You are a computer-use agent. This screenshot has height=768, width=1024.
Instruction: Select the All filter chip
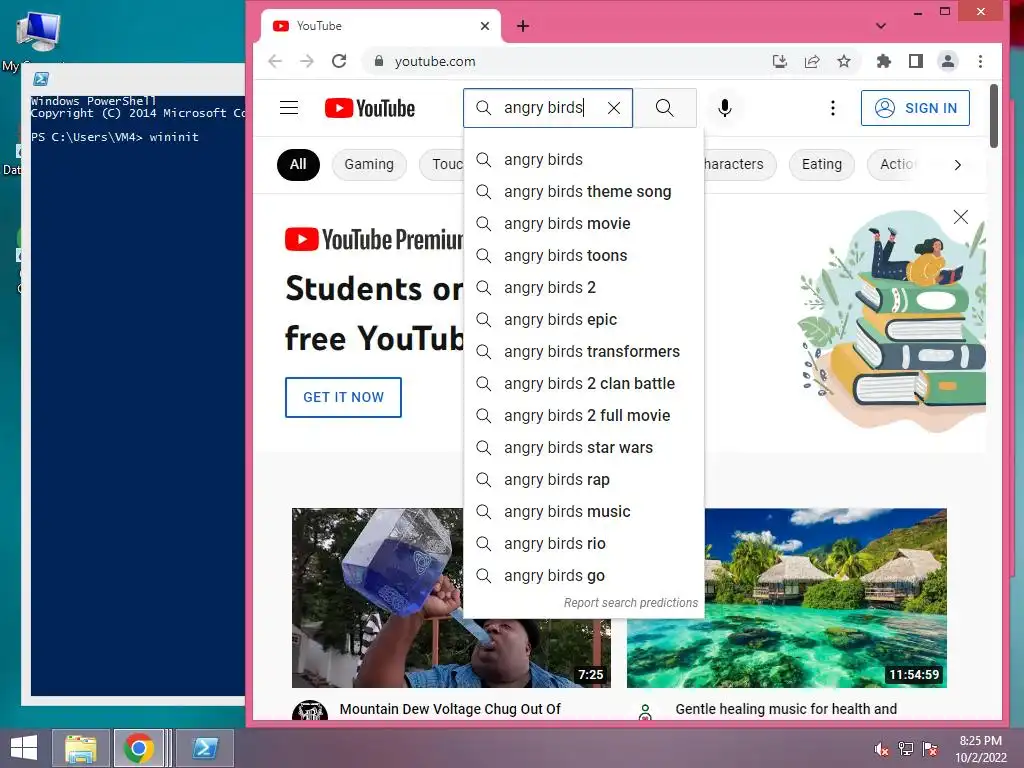pyautogui.click(x=298, y=164)
